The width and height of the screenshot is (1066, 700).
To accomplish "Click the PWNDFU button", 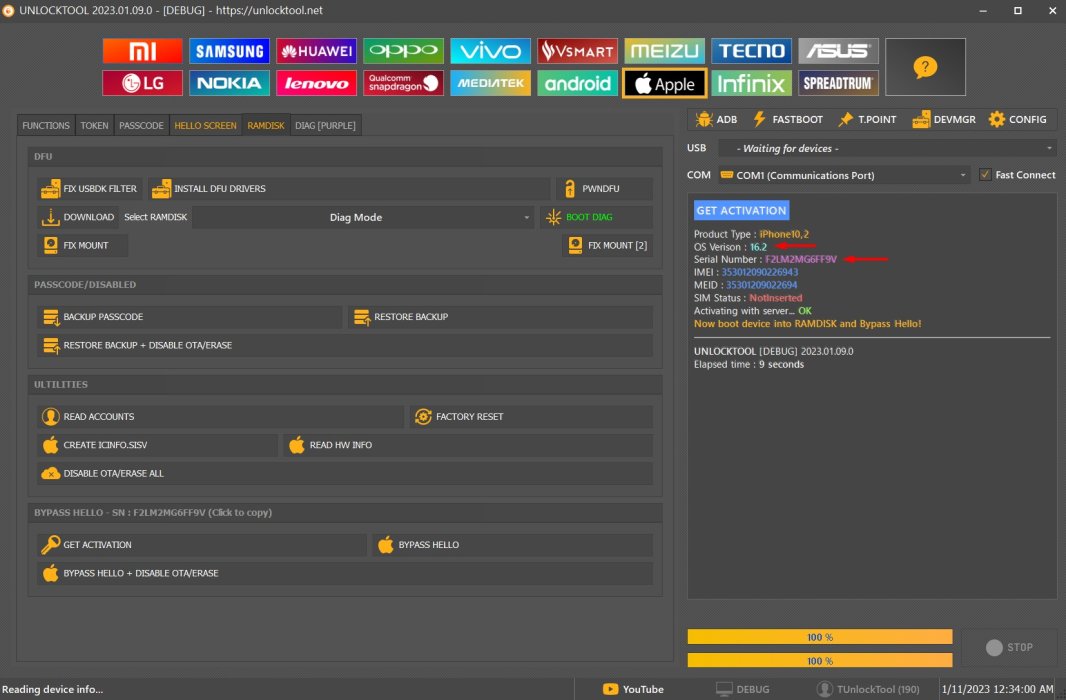I will [604, 189].
